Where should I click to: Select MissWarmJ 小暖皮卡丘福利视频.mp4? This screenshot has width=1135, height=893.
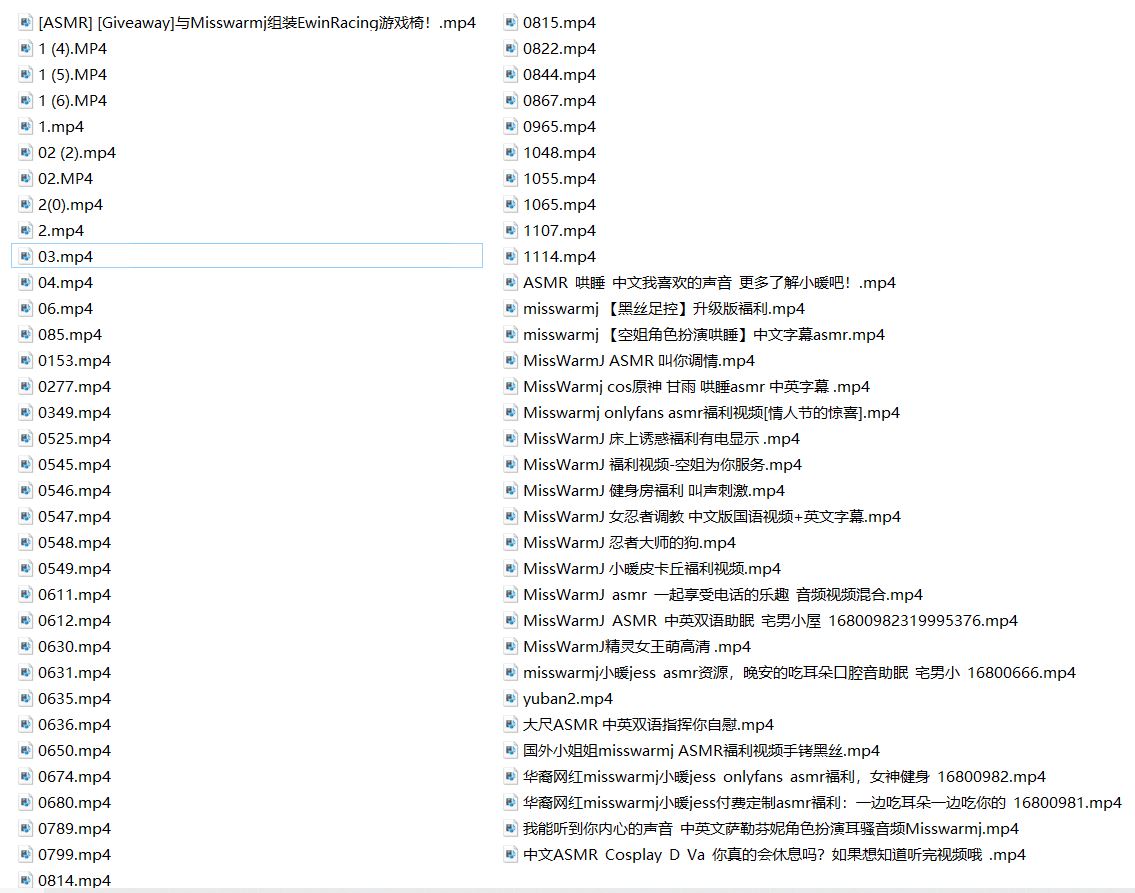[x=652, y=569]
